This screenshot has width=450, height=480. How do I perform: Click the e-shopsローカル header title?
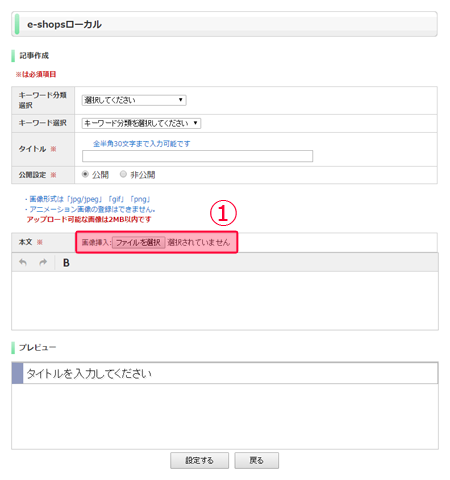point(64,24)
